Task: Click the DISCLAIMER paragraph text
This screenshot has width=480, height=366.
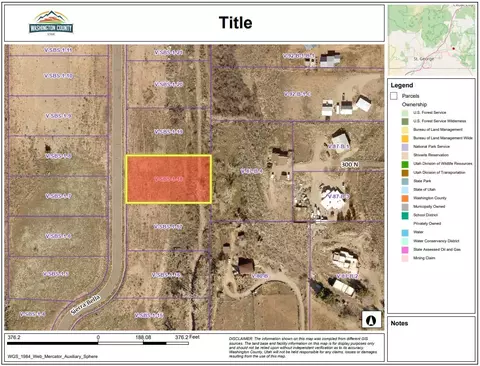Action: coord(303,347)
